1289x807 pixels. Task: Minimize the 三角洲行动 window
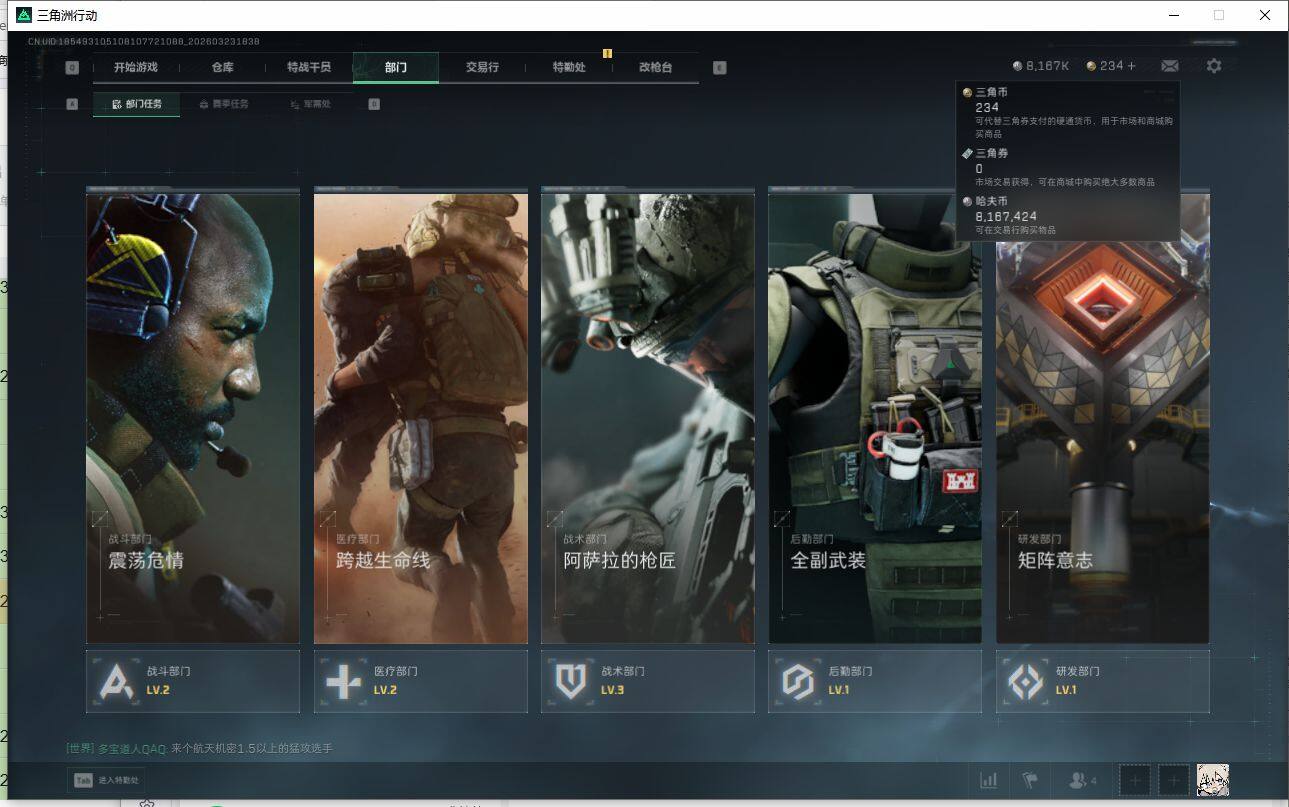coord(1174,15)
